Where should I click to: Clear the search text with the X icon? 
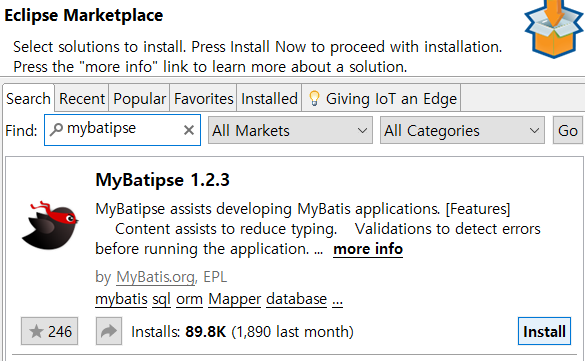point(189,130)
